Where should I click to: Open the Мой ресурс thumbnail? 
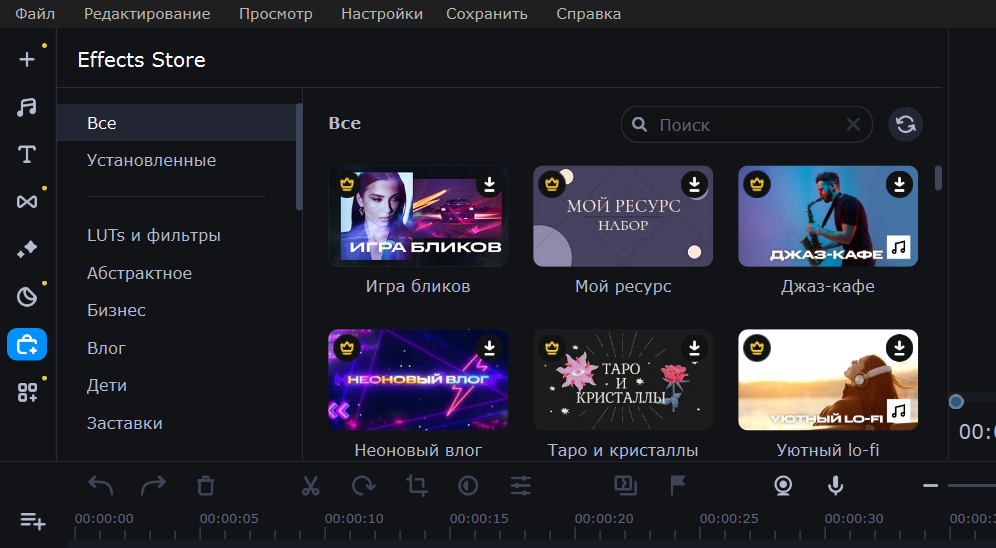pos(623,217)
